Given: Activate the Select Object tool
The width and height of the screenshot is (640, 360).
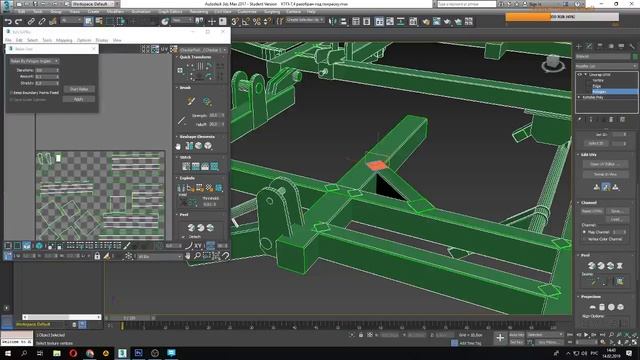Looking at the screenshot, I should point(88,21).
